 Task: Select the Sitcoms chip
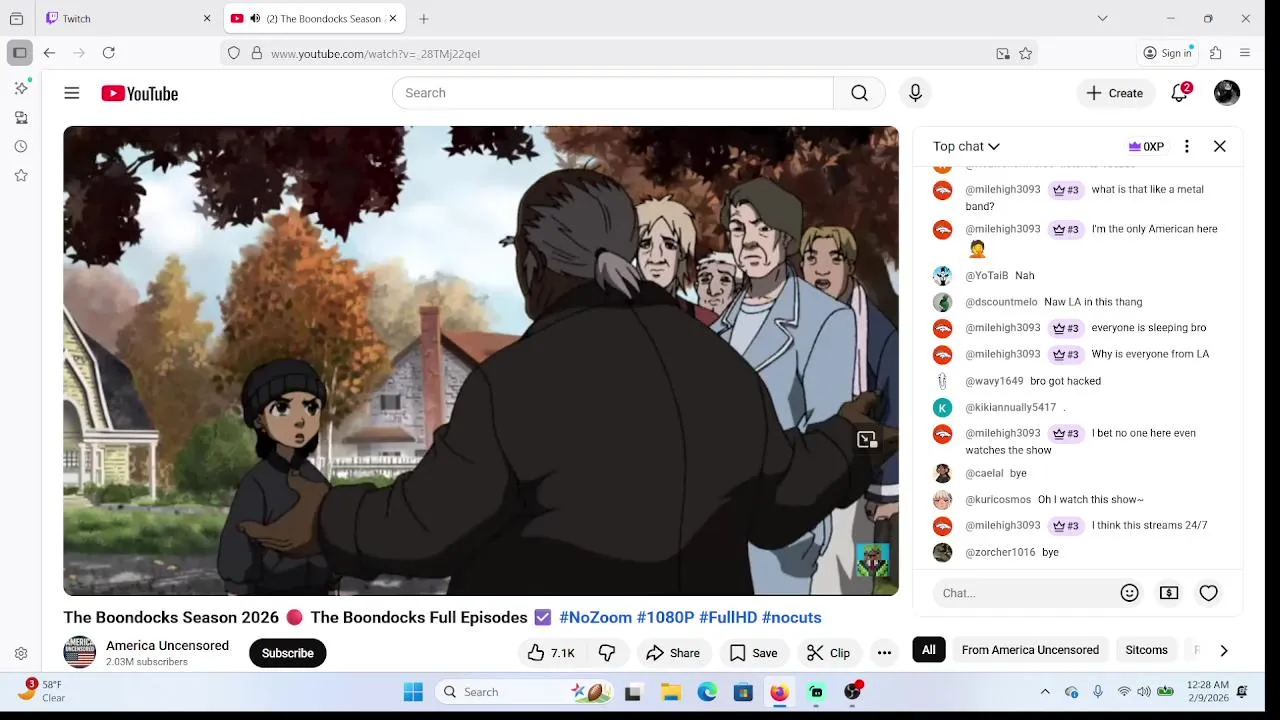(1146, 650)
